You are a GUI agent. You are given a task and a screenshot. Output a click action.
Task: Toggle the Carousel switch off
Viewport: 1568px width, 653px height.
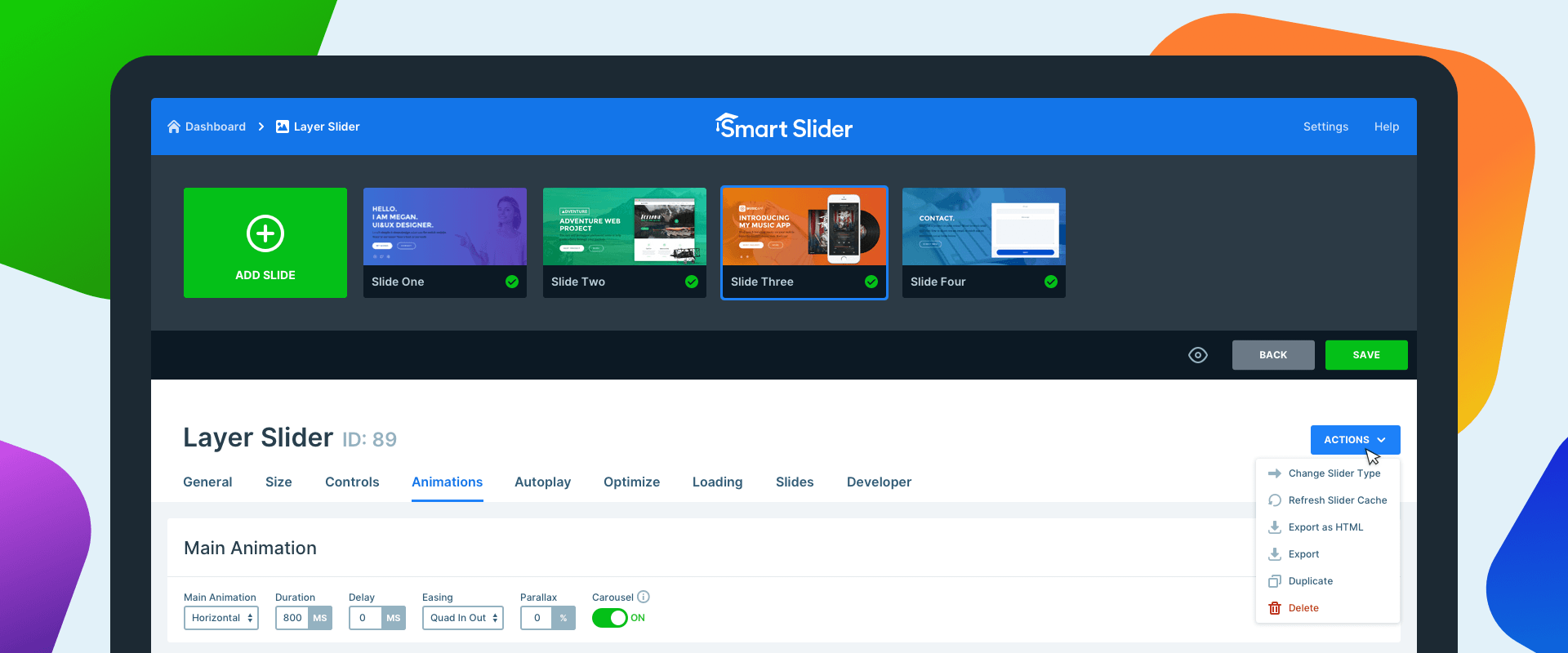tap(609, 618)
